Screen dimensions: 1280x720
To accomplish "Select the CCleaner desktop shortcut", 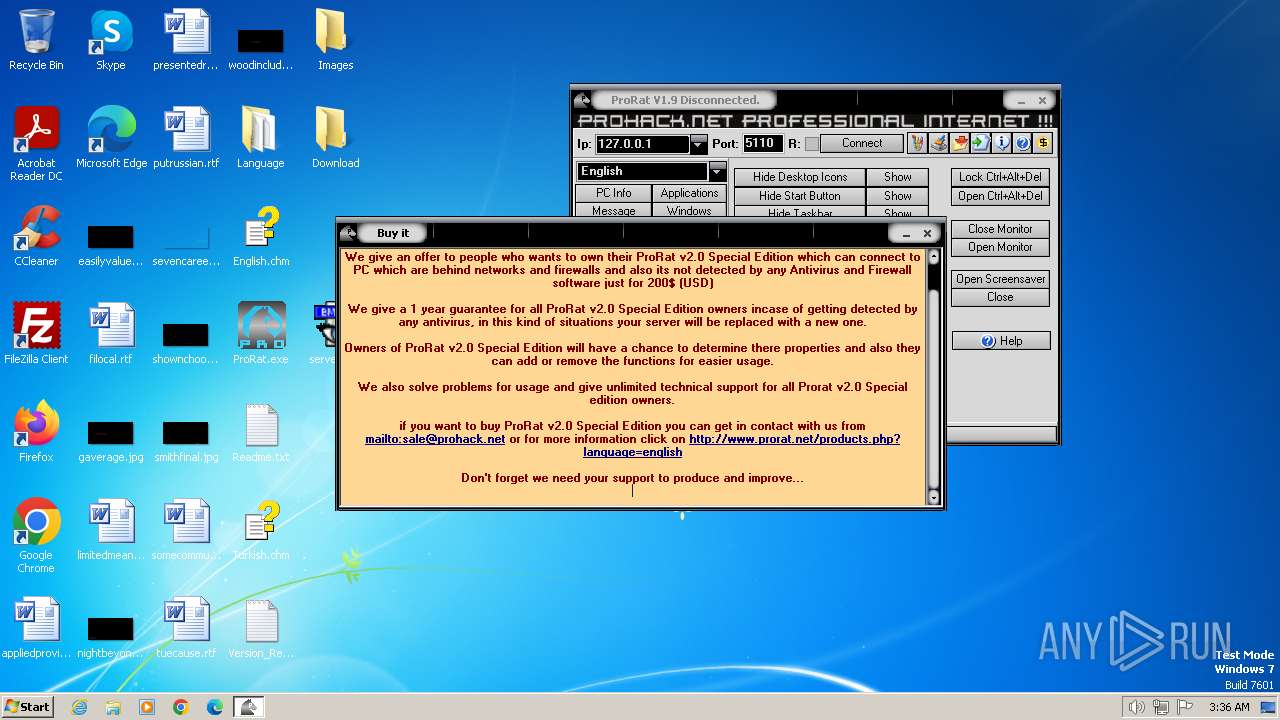I will 36,237.
